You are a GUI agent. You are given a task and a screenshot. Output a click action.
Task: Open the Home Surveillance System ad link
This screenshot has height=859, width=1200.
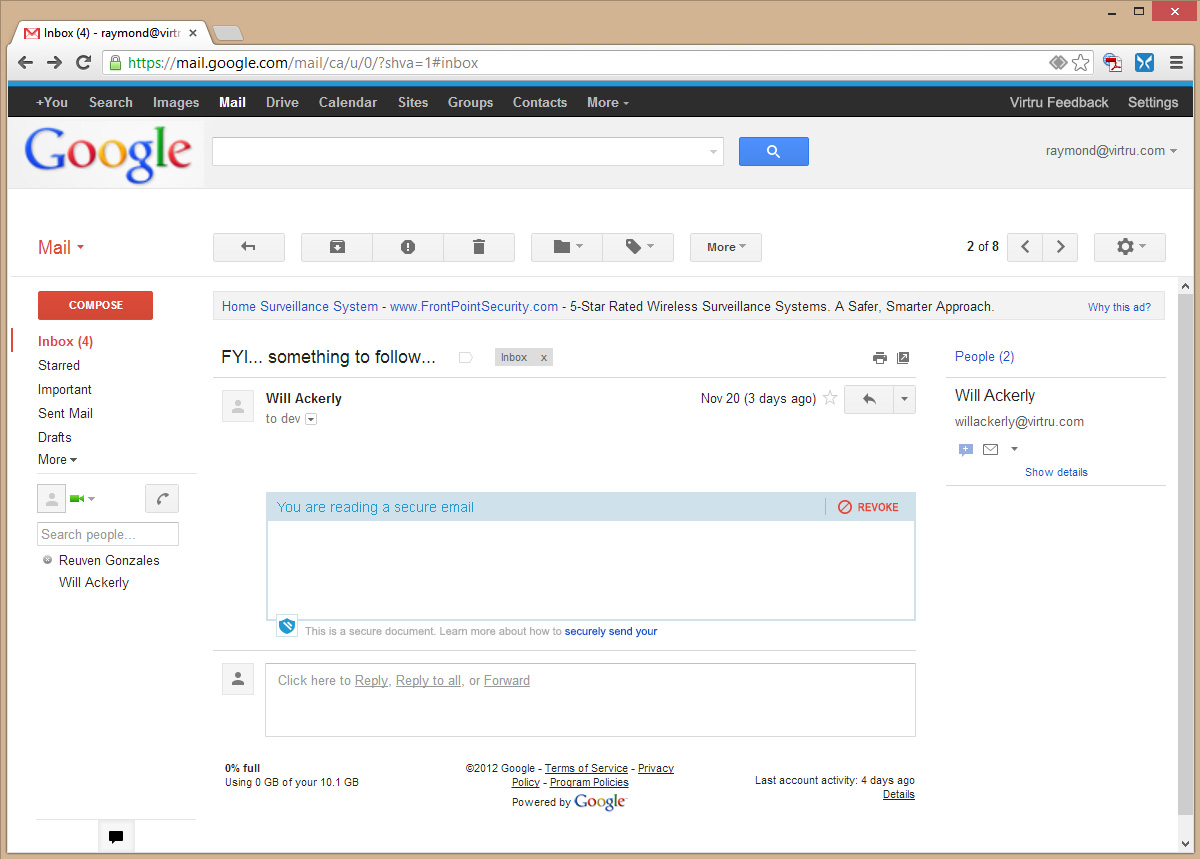tap(300, 306)
